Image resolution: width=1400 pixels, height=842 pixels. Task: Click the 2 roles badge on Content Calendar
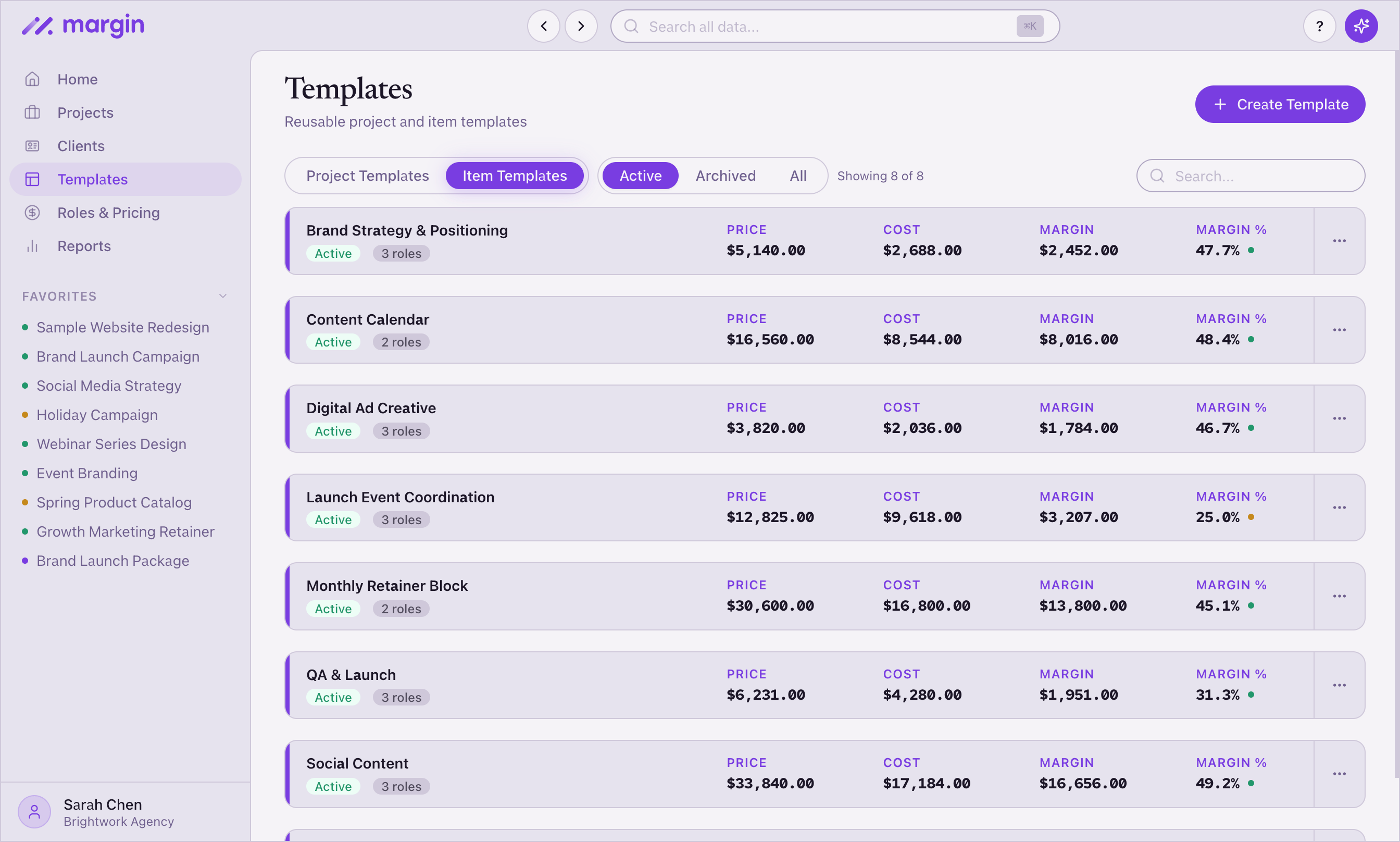click(401, 342)
